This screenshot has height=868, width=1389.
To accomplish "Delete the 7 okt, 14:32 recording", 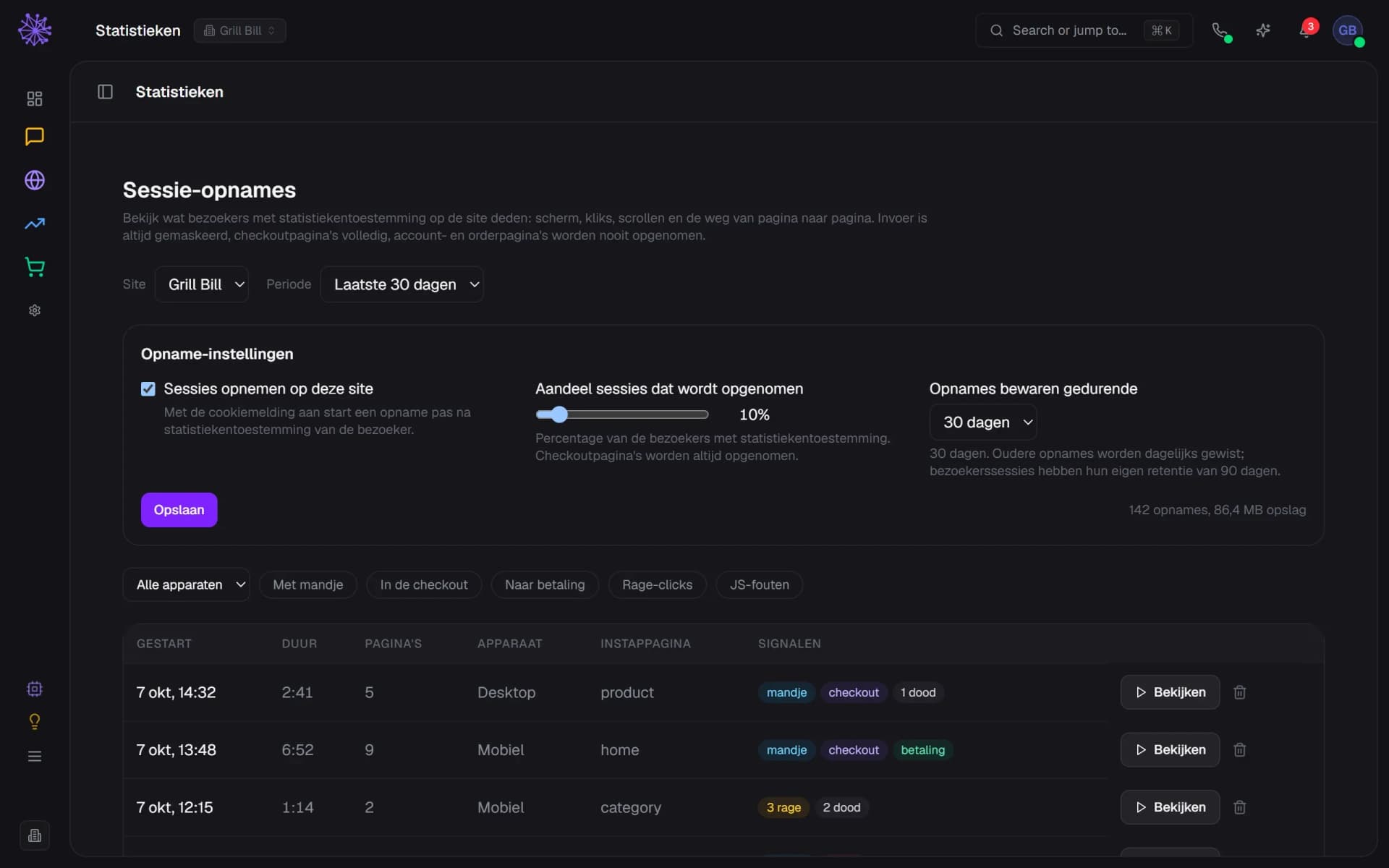I will [1239, 692].
